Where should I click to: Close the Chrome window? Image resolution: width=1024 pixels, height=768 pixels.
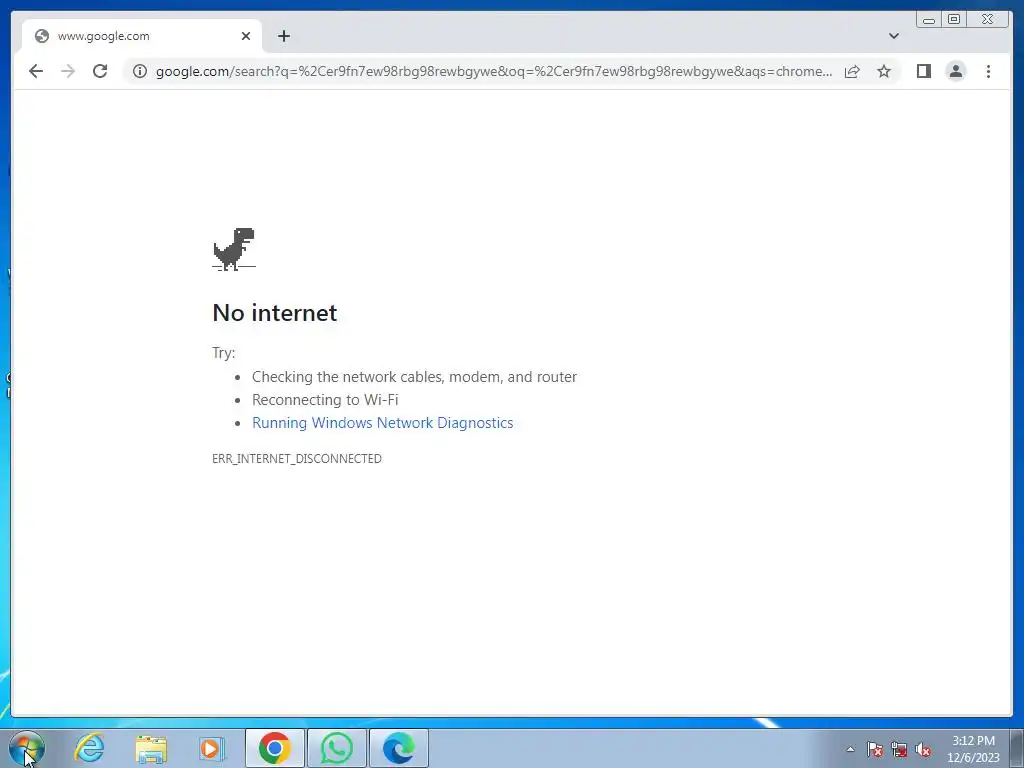pos(988,20)
